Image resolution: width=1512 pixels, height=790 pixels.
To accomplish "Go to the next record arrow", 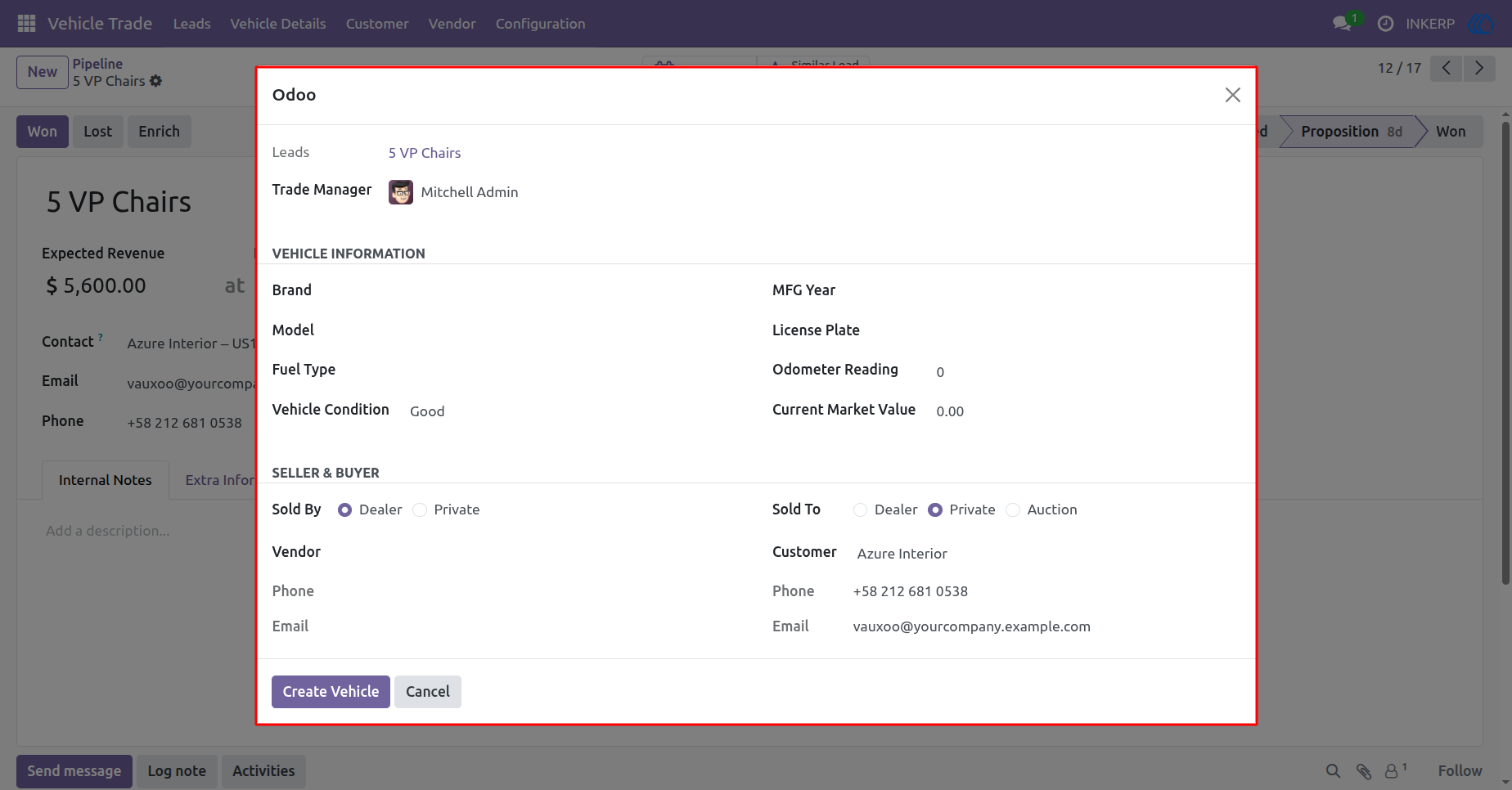I will pyautogui.click(x=1478, y=68).
